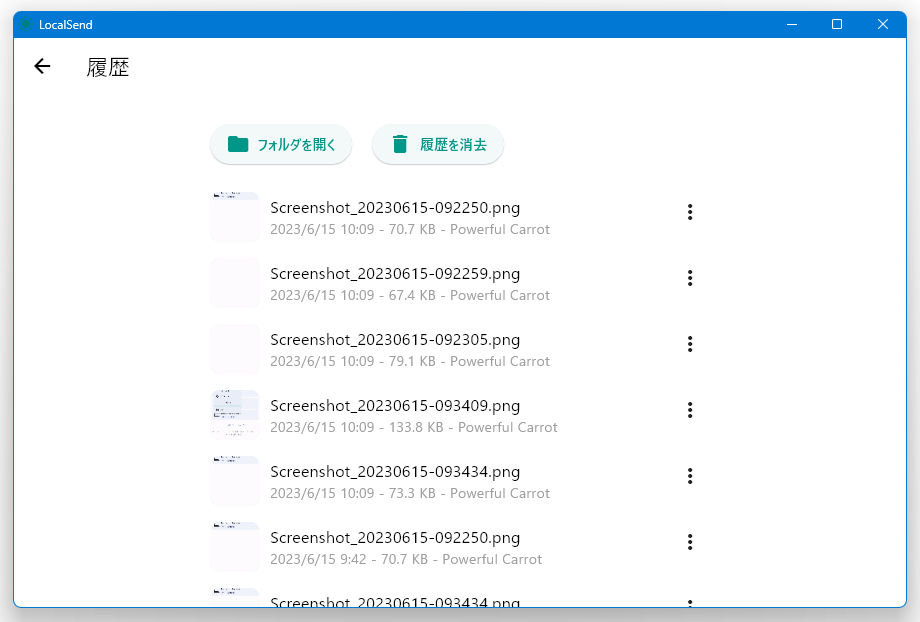Select file name Screenshot_20230615-093409.png
Viewport: 920px width, 622px height.
(395, 406)
